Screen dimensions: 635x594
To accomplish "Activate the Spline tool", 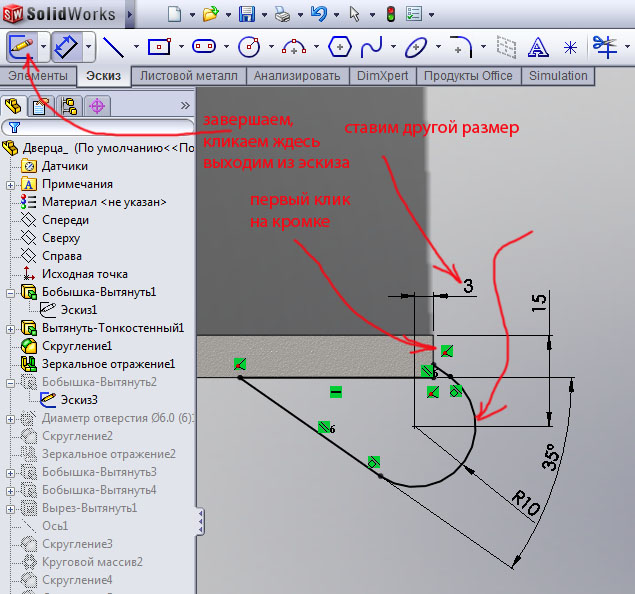I will (371, 46).
